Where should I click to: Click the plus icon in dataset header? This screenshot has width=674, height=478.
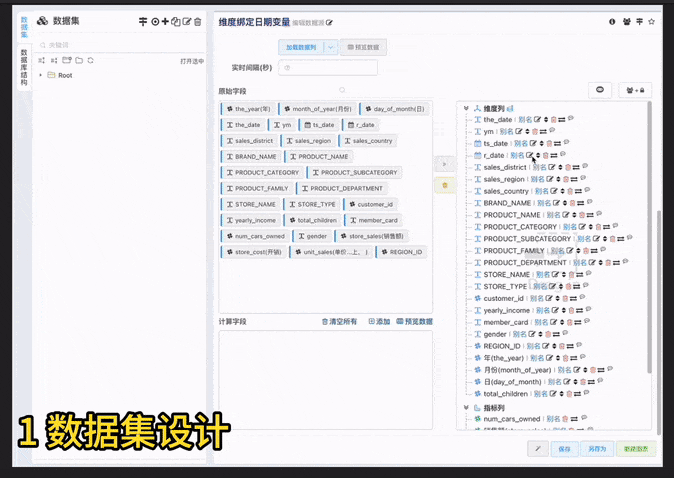click(165, 21)
